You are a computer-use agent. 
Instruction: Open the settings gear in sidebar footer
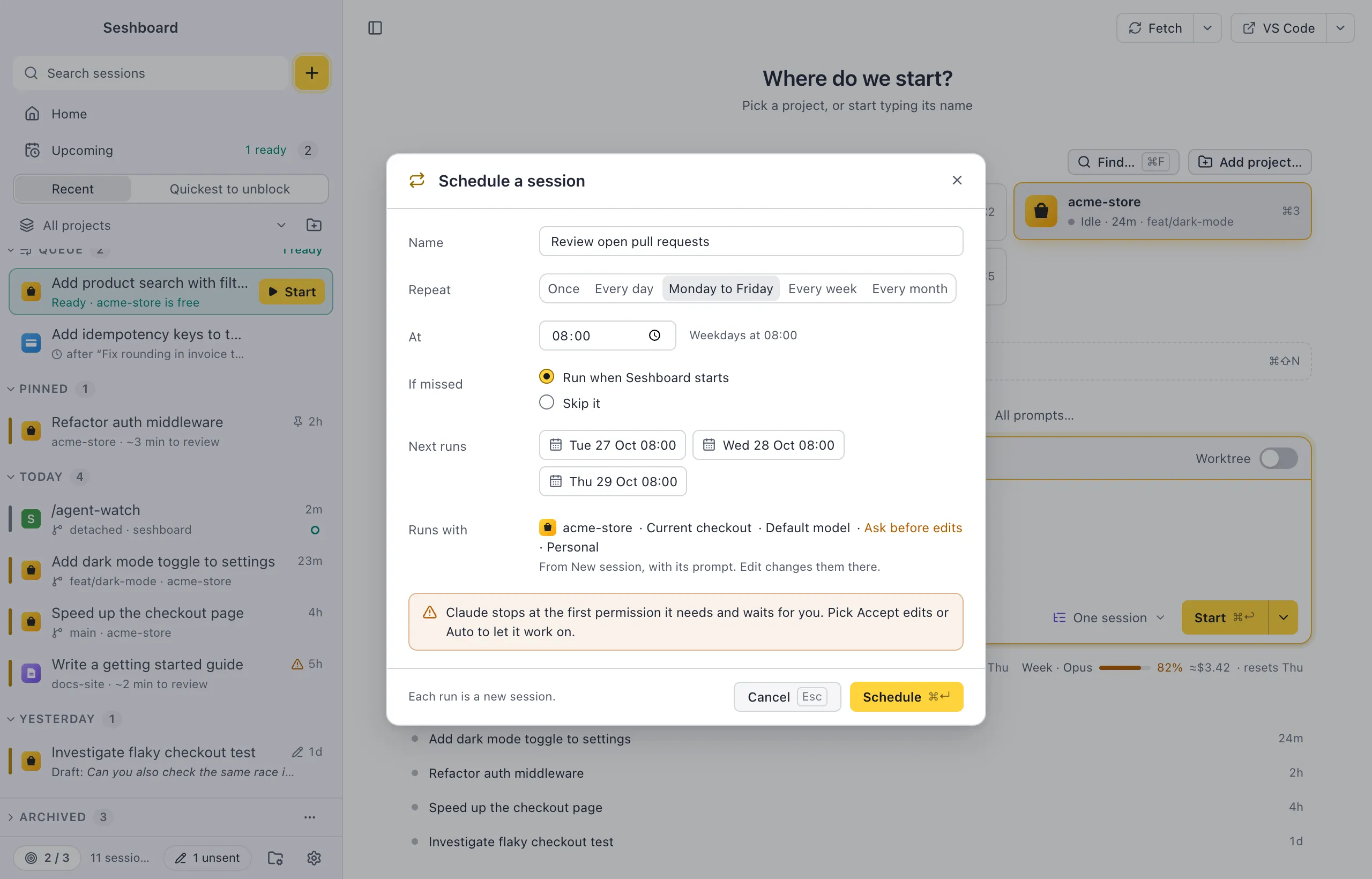tap(314, 858)
